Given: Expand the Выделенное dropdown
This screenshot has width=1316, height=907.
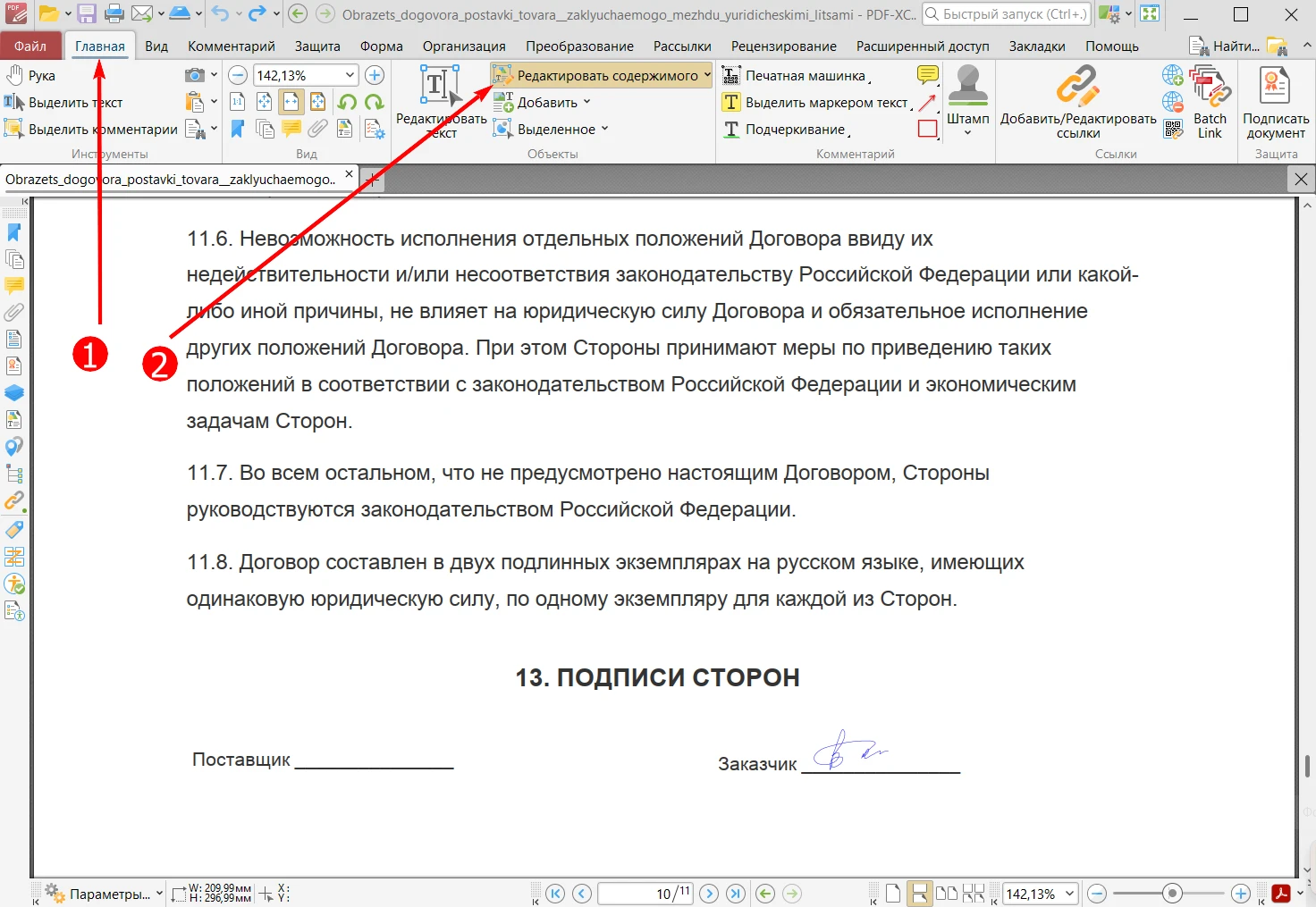Looking at the screenshot, I should tap(554, 130).
